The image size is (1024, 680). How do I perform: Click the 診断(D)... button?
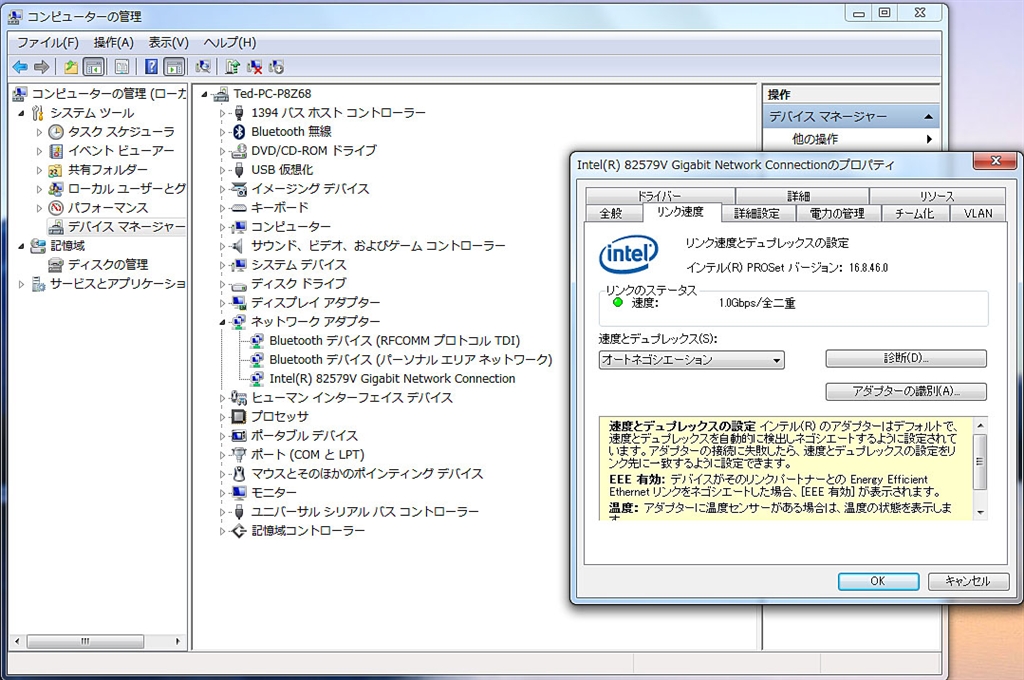click(906, 358)
